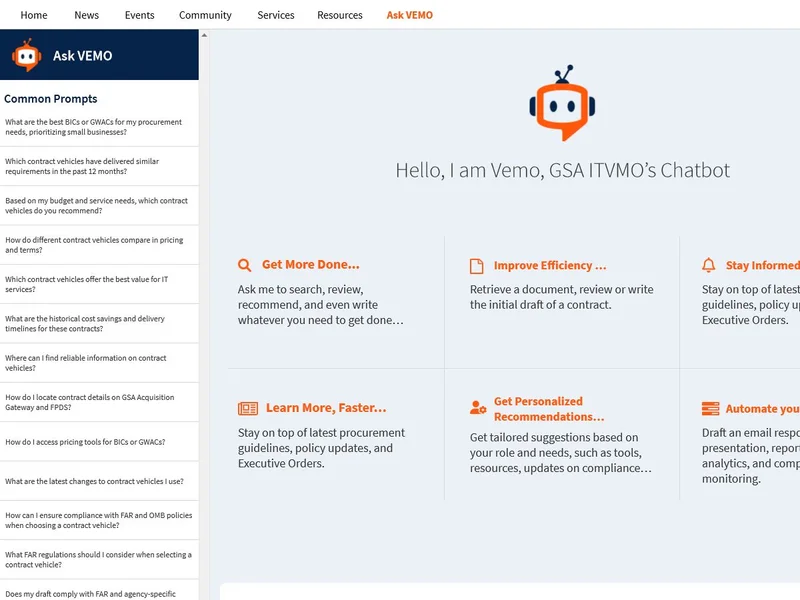The image size is (800, 600).
Task: Click the user-gear icon beside Get Personalized Recommendations
Action: tap(478, 408)
